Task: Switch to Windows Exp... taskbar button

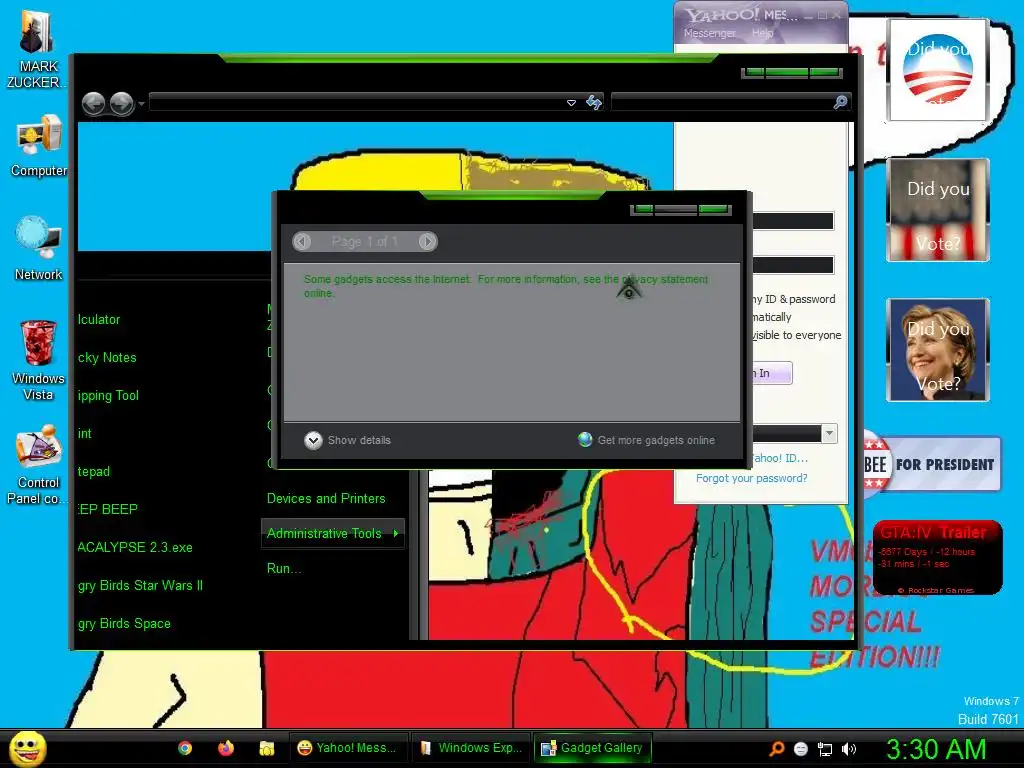Action: click(x=471, y=748)
